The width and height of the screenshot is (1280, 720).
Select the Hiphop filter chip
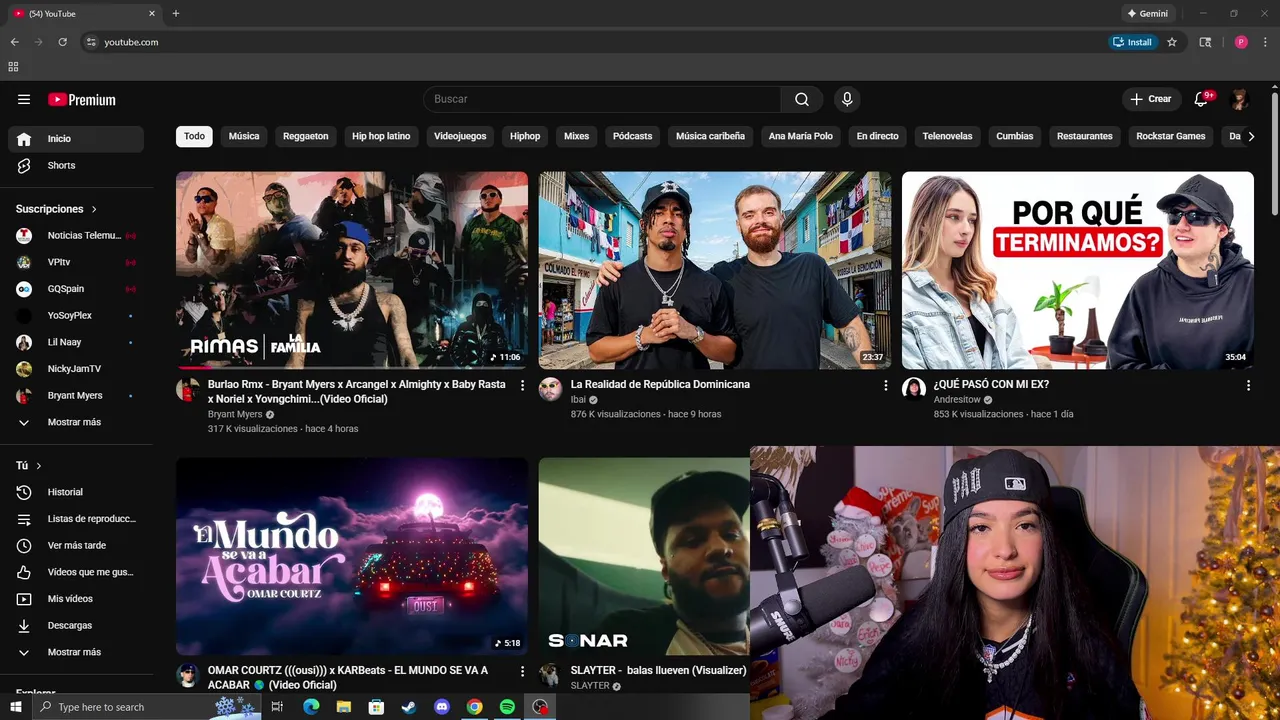point(525,136)
